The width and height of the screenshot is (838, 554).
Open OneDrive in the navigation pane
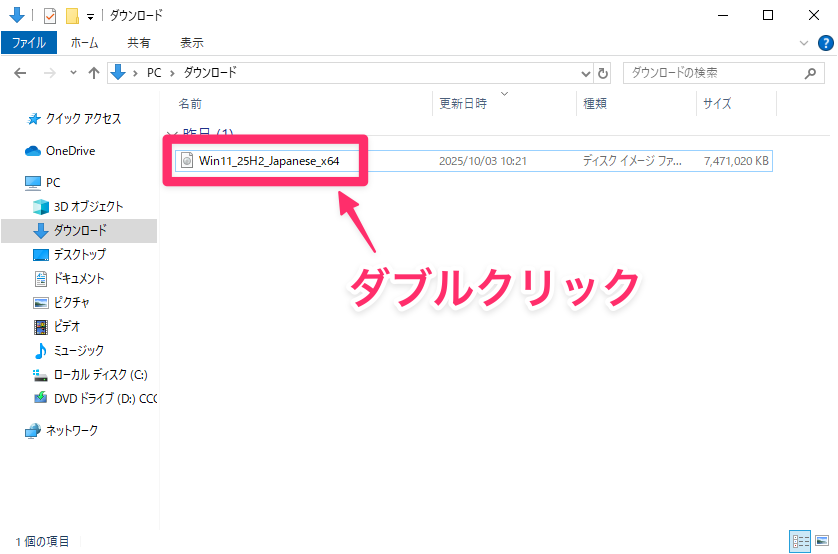(x=69, y=151)
